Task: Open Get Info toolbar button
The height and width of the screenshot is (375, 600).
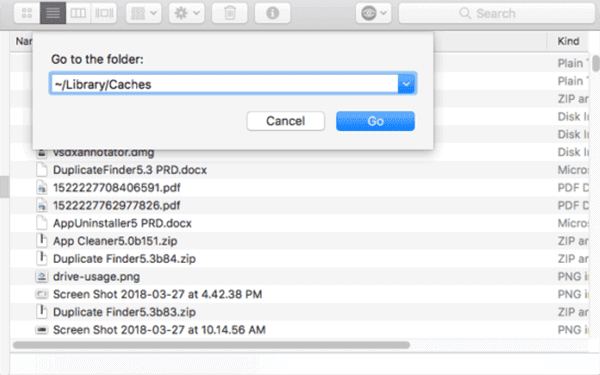Action: (x=272, y=13)
